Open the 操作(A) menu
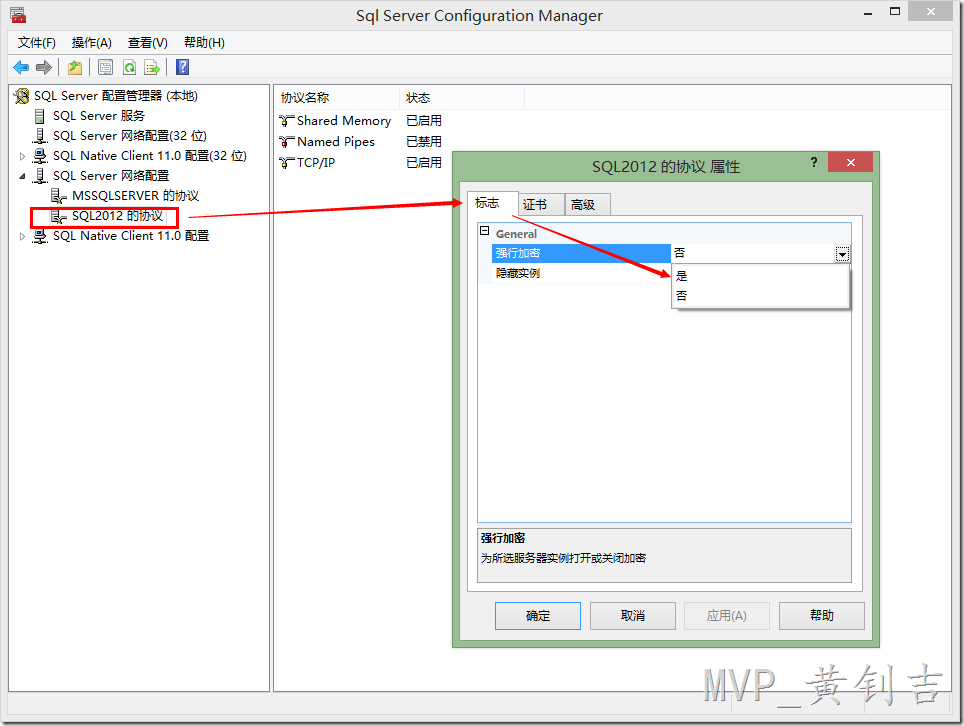Image resolution: width=964 pixels, height=726 pixels. 92,42
